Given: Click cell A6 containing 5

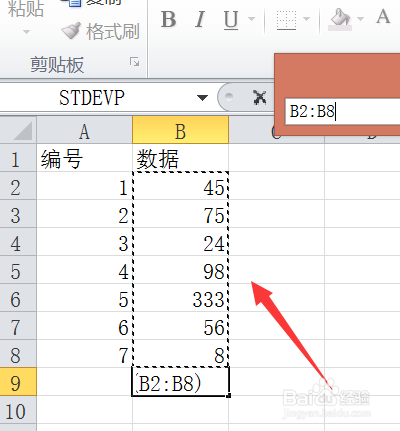Looking at the screenshot, I should (84, 298).
